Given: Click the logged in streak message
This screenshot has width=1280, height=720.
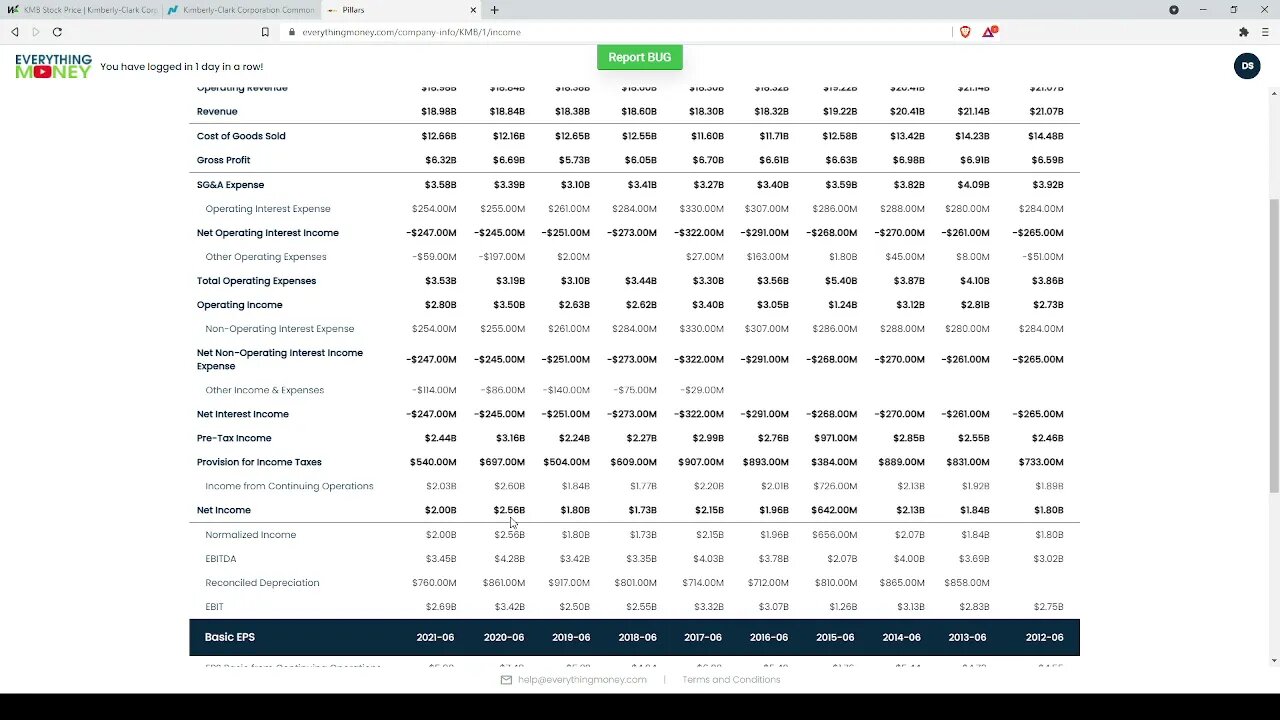Looking at the screenshot, I should tap(182, 67).
